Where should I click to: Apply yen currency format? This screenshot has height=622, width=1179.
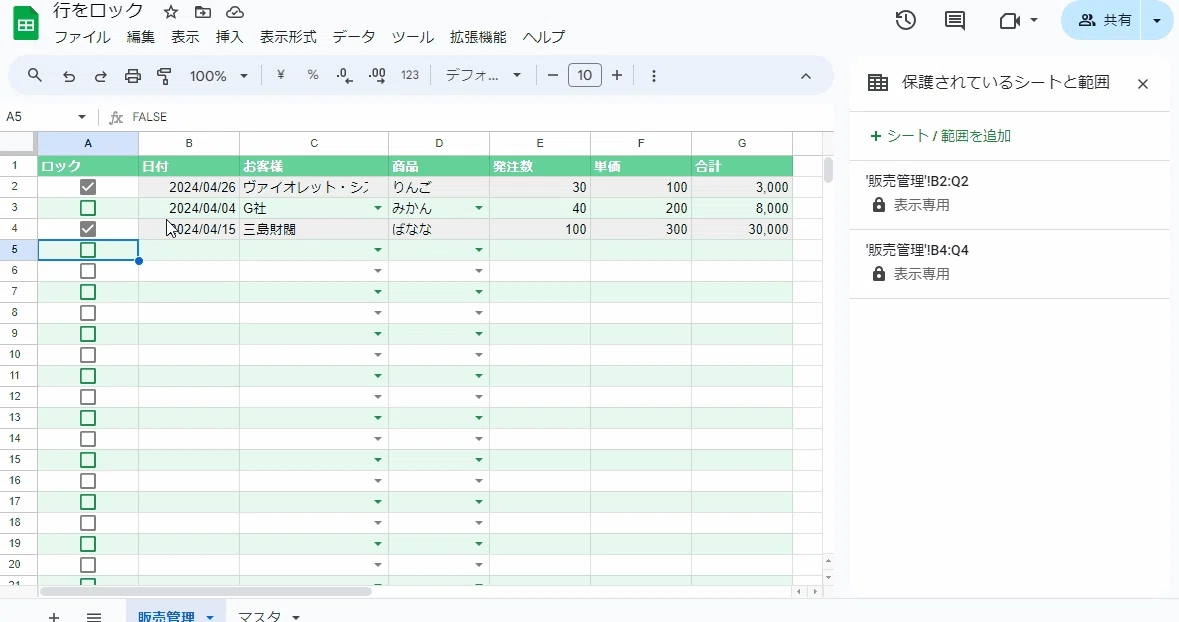[280, 75]
